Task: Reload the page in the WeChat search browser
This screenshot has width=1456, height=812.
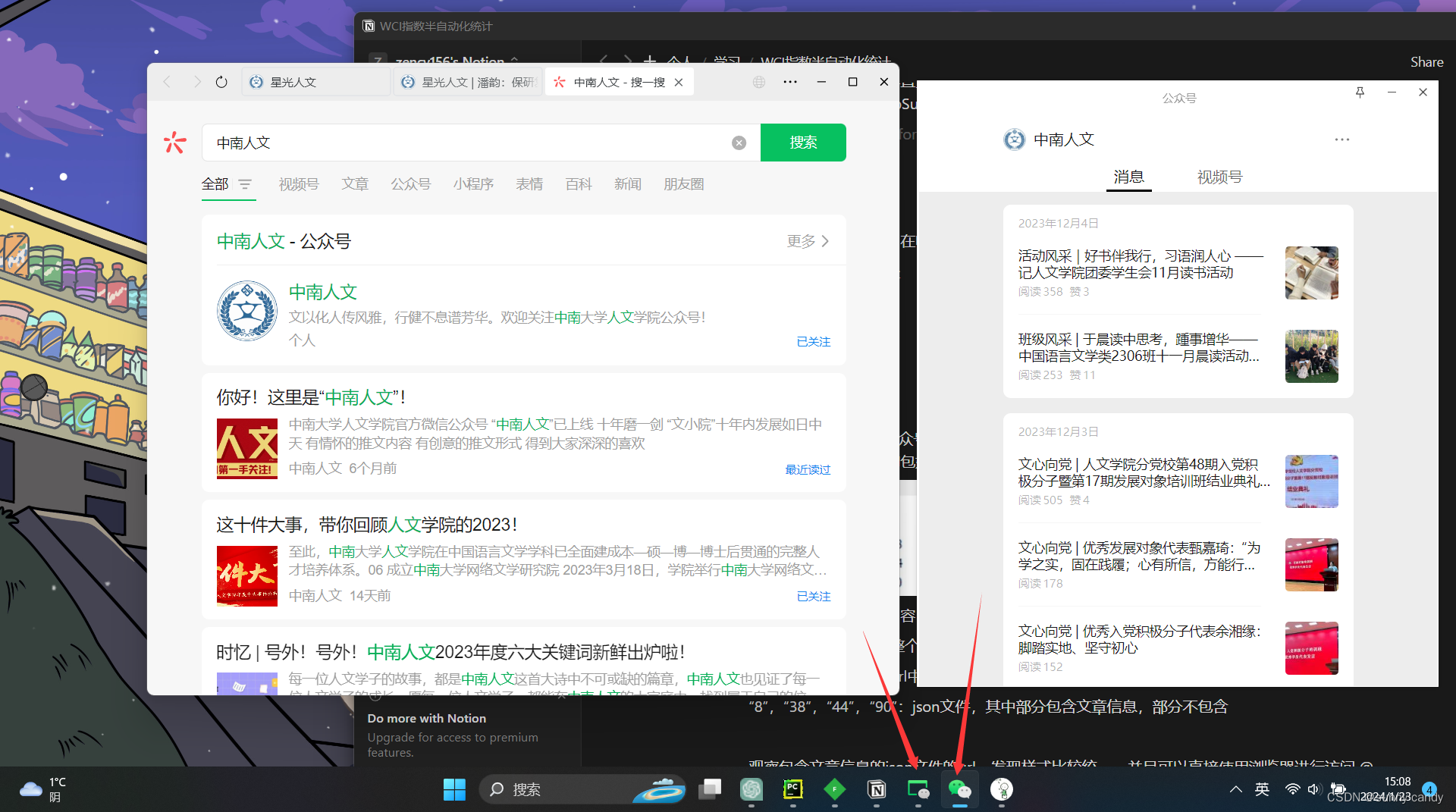Action: [221, 82]
